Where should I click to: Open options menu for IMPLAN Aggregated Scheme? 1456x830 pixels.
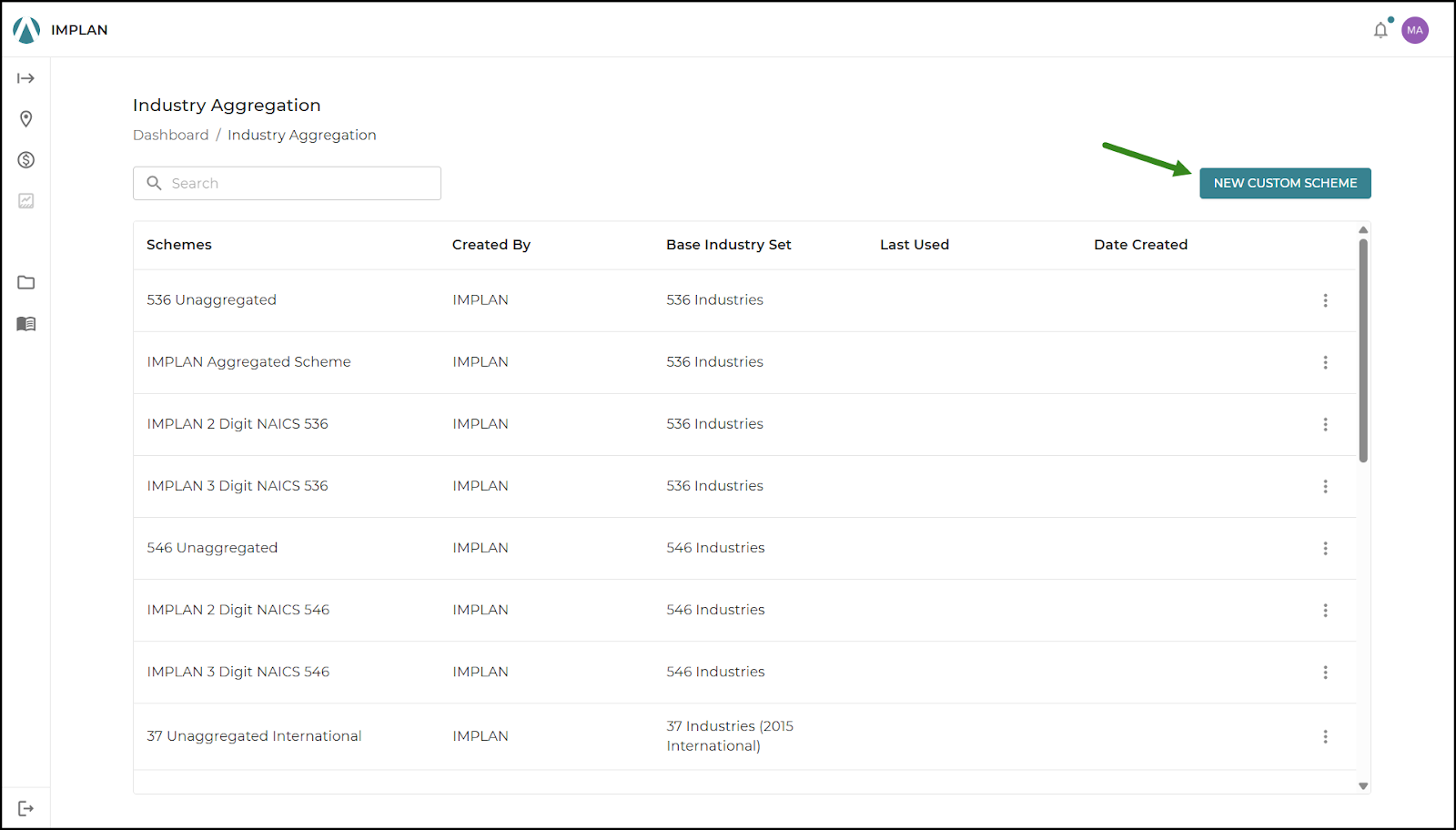[1325, 362]
